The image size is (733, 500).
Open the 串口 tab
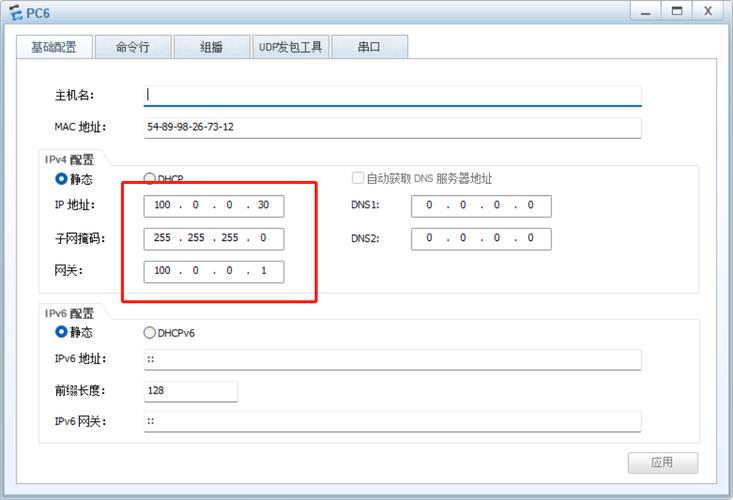(x=369, y=47)
